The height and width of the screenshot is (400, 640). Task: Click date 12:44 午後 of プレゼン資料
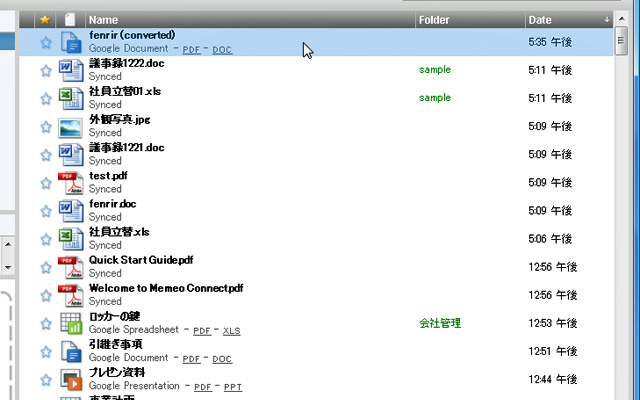[x=553, y=380]
